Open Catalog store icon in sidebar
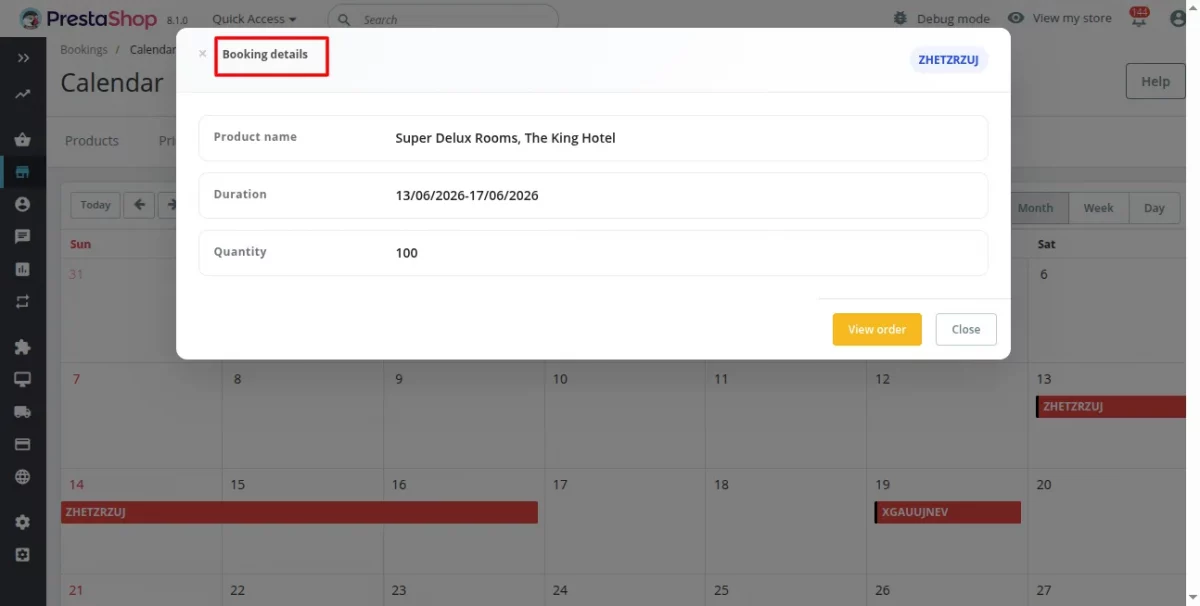 [23, 172]
